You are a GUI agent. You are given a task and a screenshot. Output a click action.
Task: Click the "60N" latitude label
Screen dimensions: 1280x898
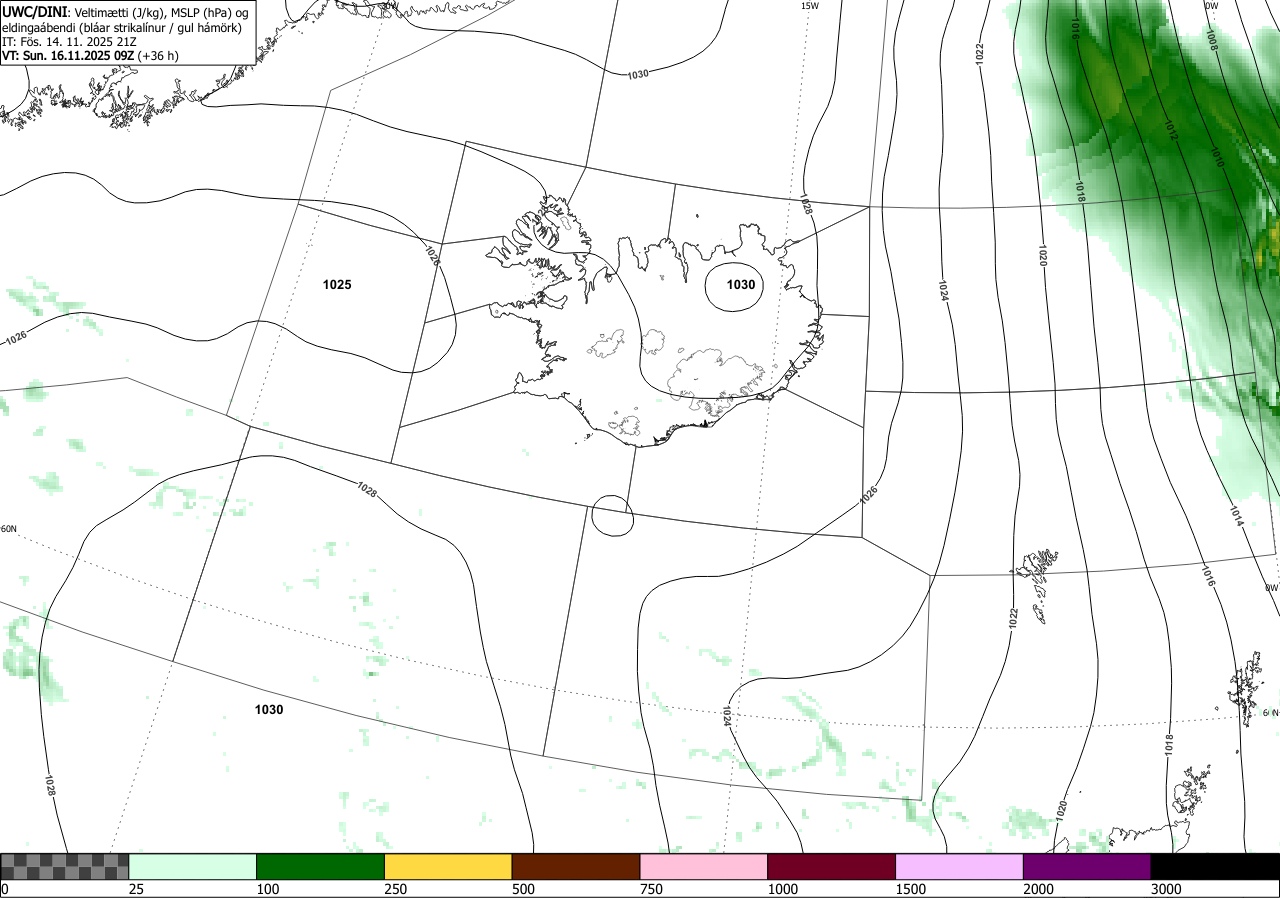(x=9, y=529)
